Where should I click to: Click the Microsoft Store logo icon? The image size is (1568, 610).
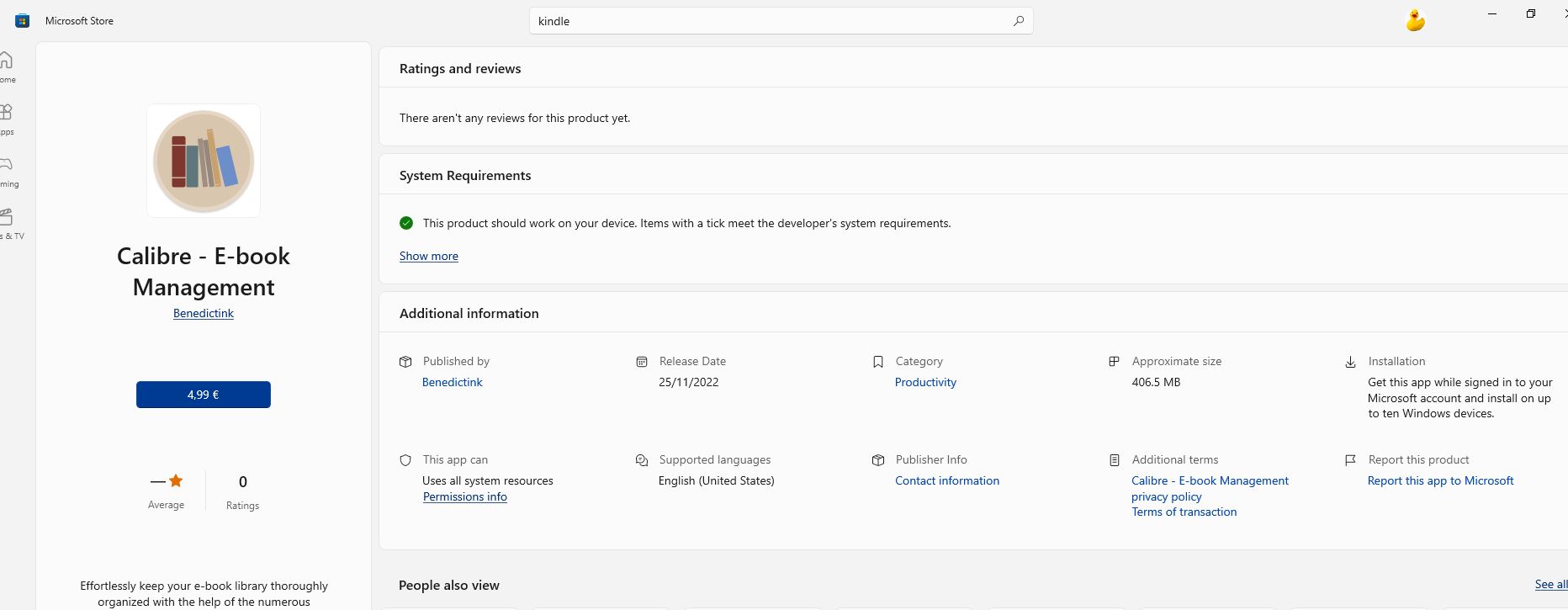[x=23, y=21]
